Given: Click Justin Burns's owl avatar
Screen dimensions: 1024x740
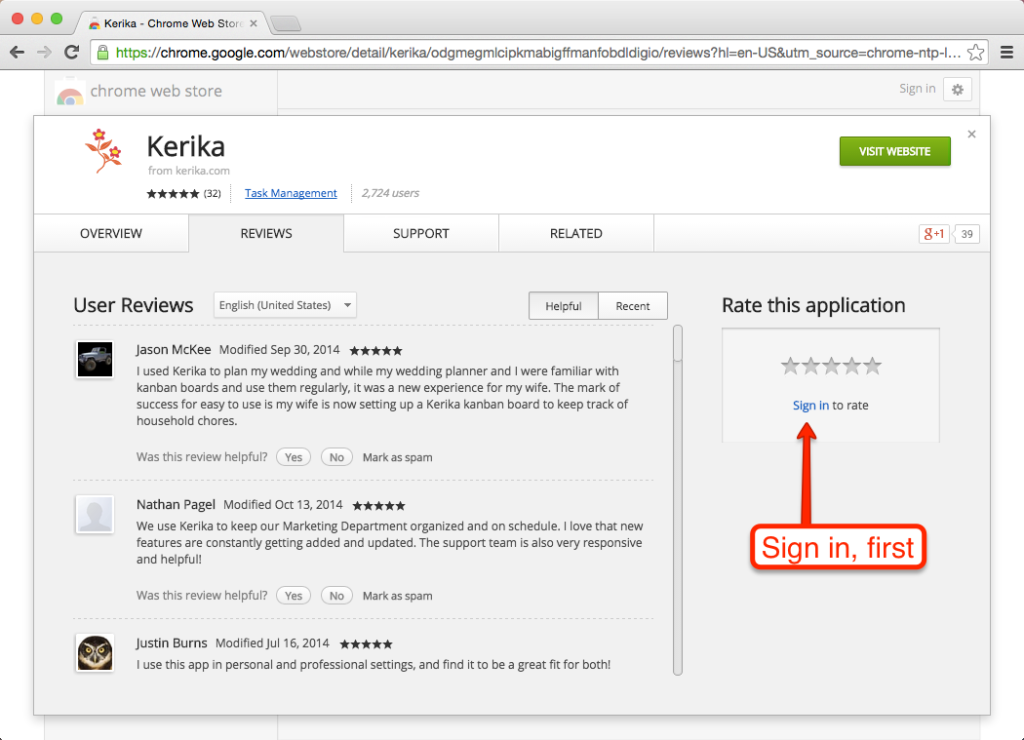Looking at the screenshot, I should pyautogui.click(x=95, y=652).
